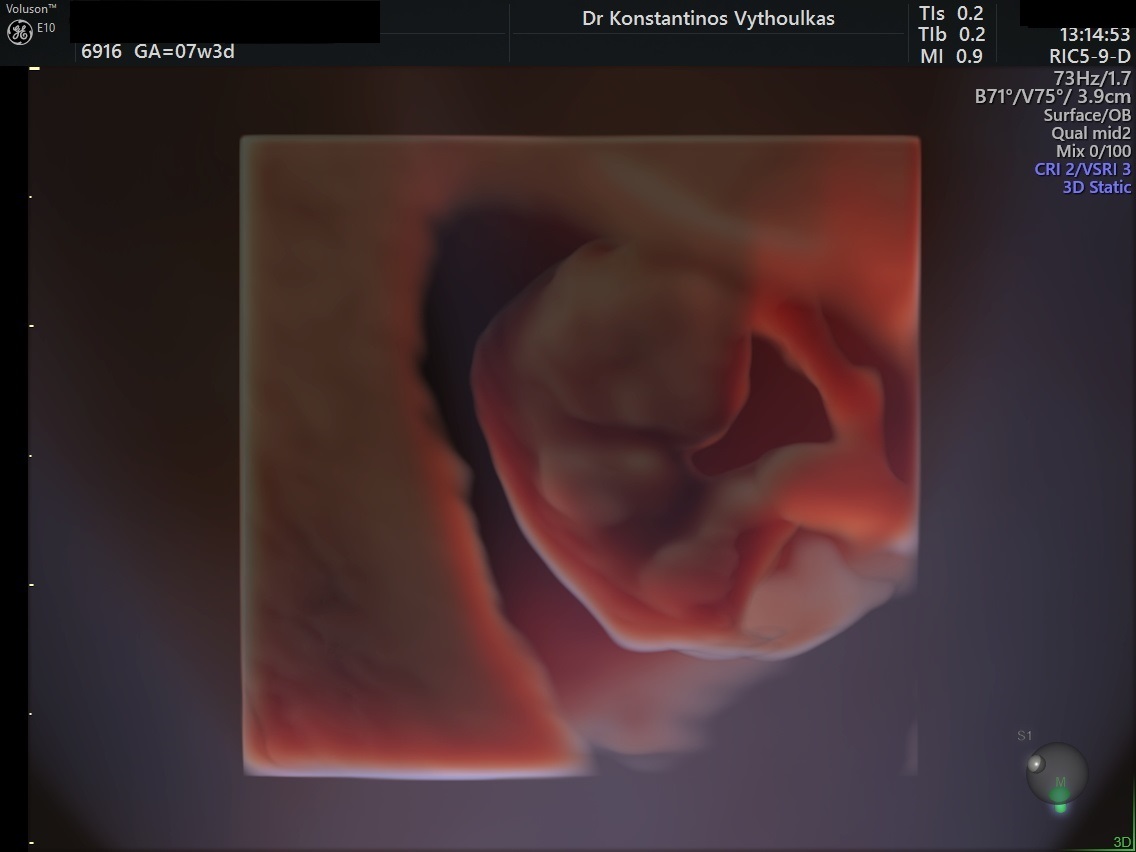This screenshot has height=852, width=1136.
Task: Click the GE logo icon
Action: pyautogui.click(x=19, y=32)
